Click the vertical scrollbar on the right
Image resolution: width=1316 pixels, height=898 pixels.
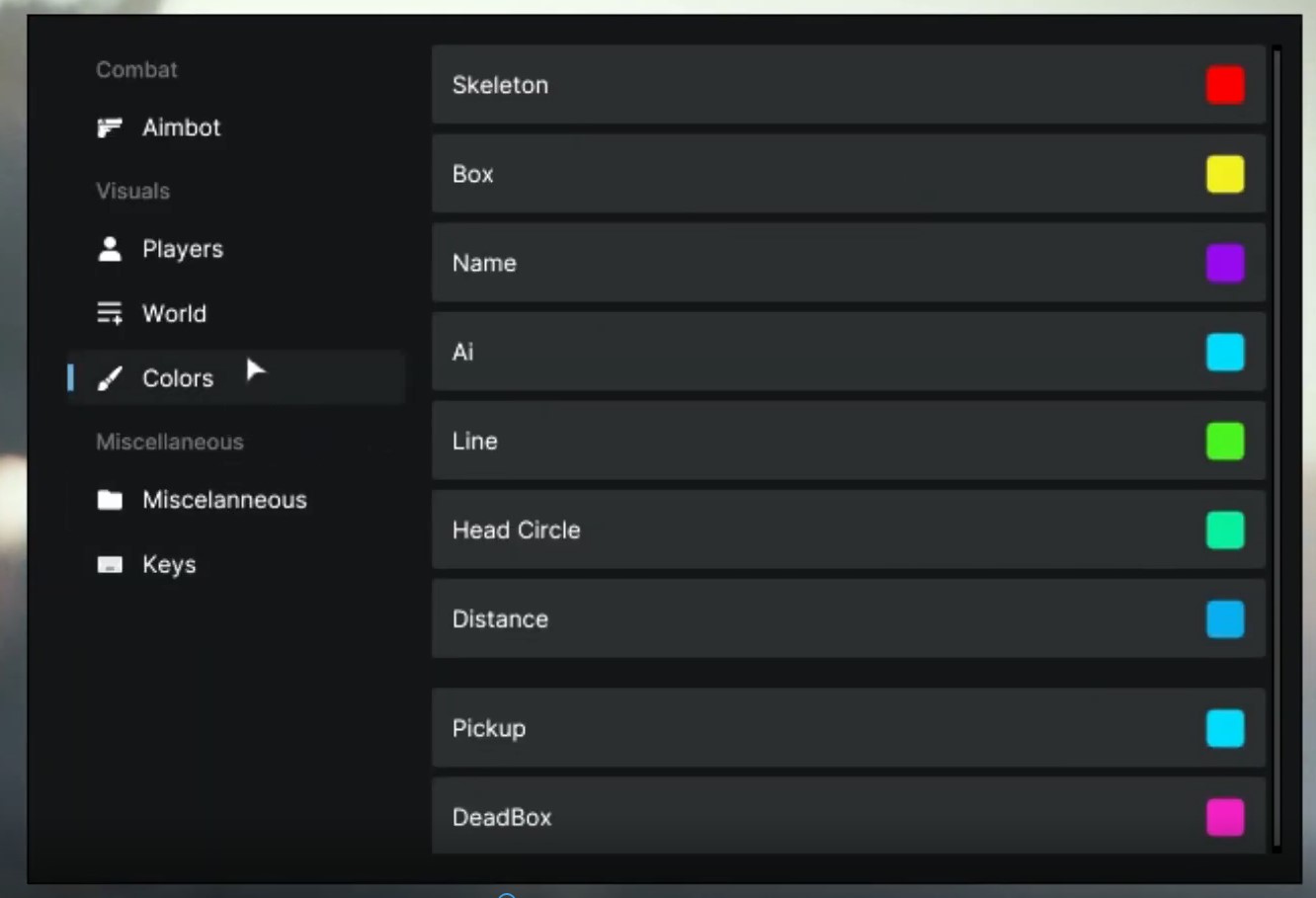[x=1276, y=448]
